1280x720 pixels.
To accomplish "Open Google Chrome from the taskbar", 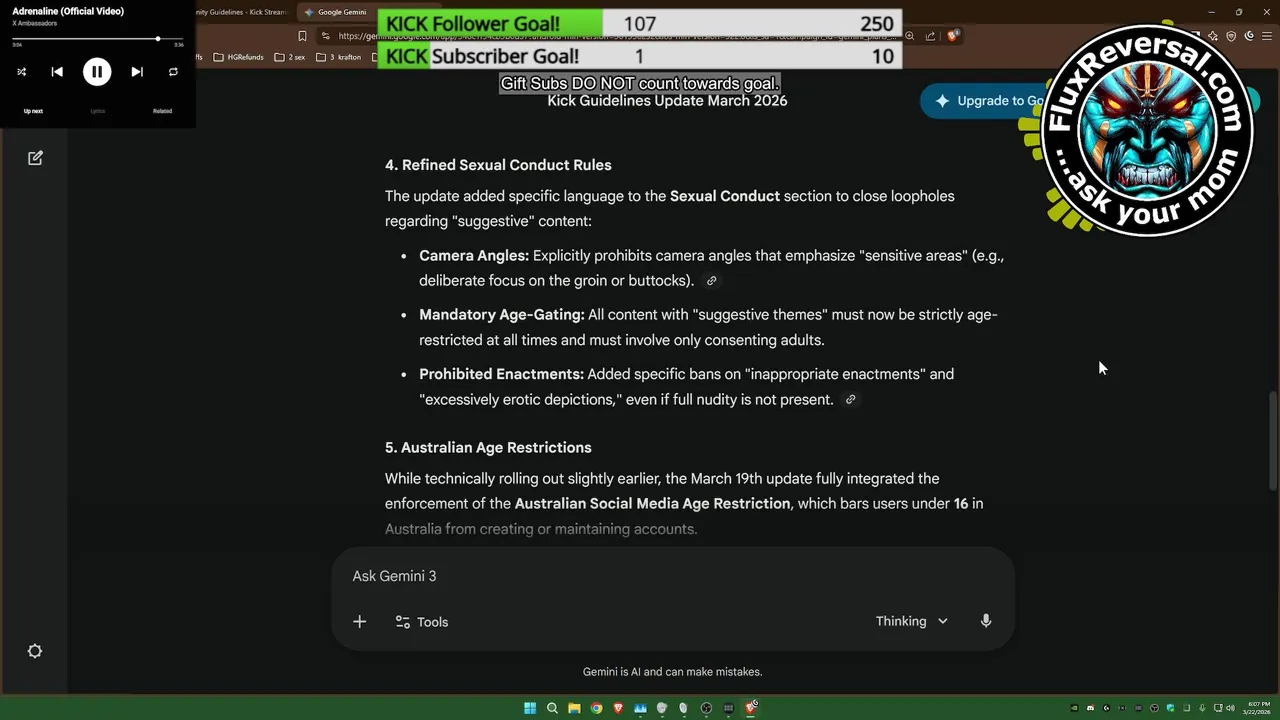I will click(x=596, y=708).
